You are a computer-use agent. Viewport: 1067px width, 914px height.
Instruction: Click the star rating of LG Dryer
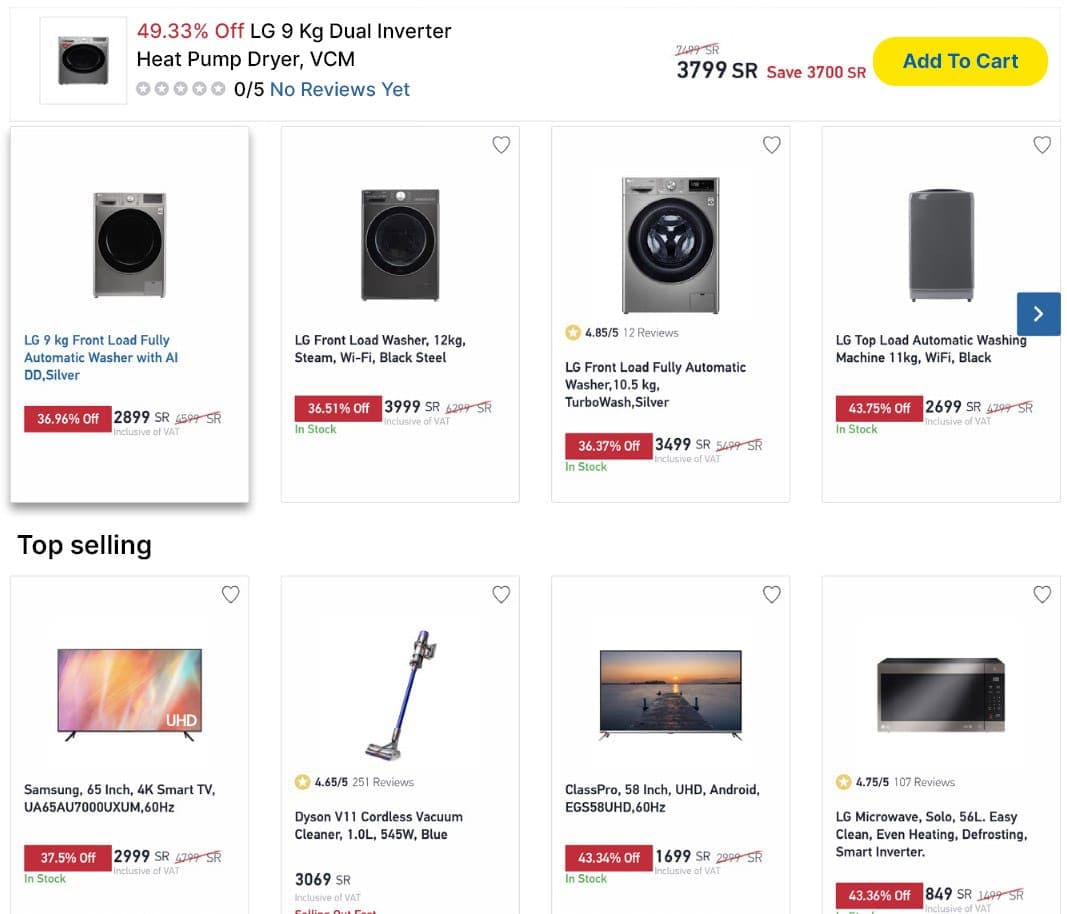[181, 89]
